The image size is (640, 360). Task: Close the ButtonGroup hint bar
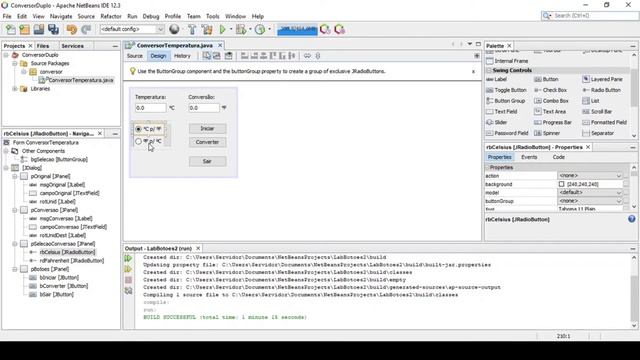tap(473, 71)
